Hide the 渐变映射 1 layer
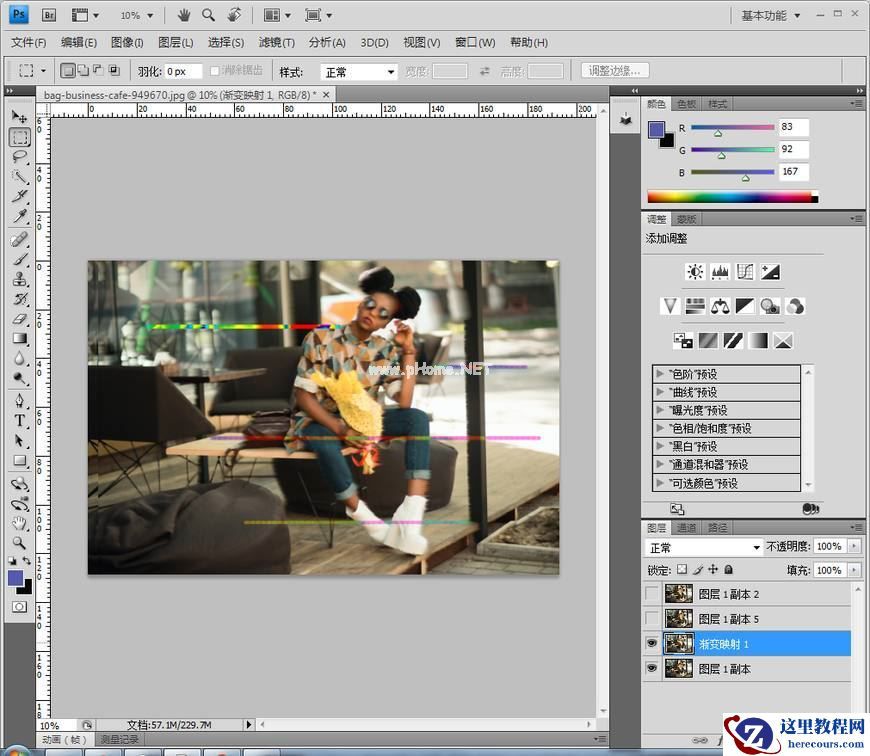The image size is (870, 756). pyautogui.click(x=652, y=644)
